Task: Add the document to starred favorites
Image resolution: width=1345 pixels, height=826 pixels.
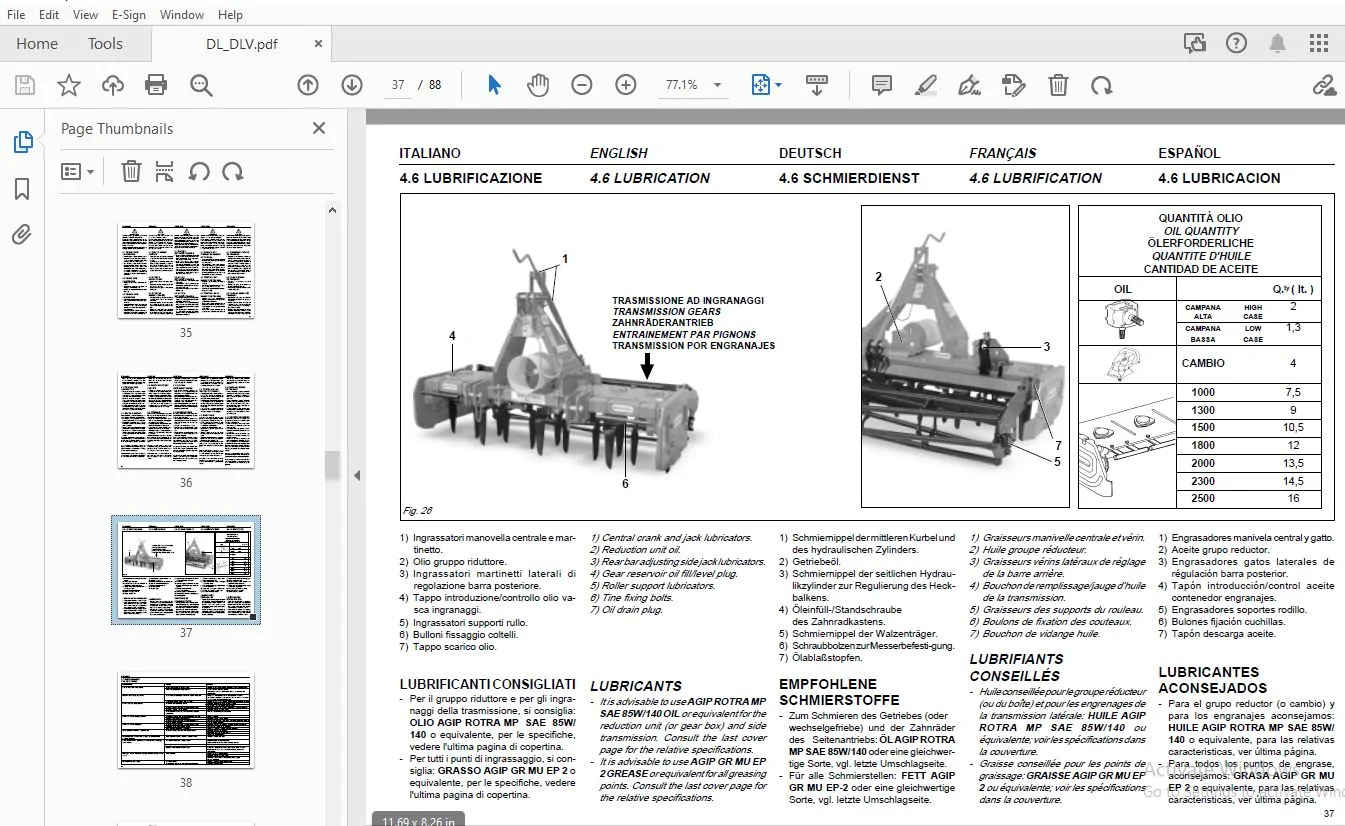Action: click(68, 85)
